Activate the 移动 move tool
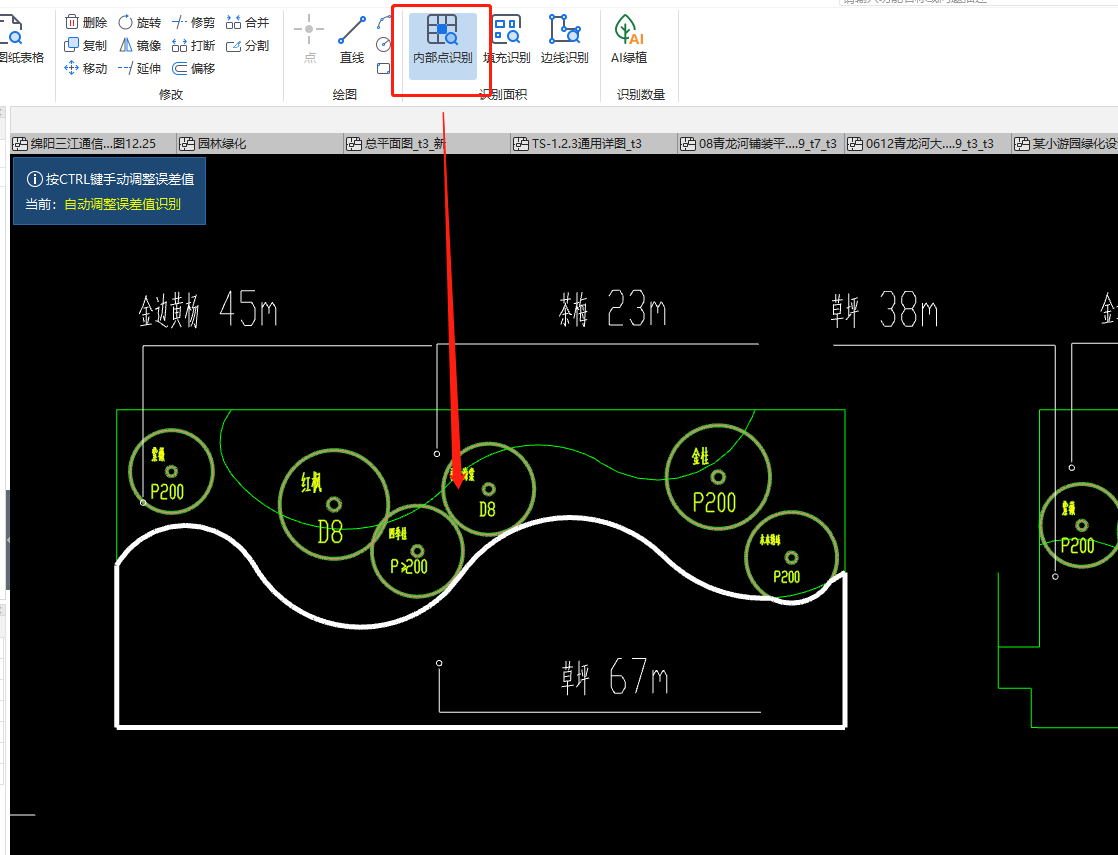 [86, 68]
